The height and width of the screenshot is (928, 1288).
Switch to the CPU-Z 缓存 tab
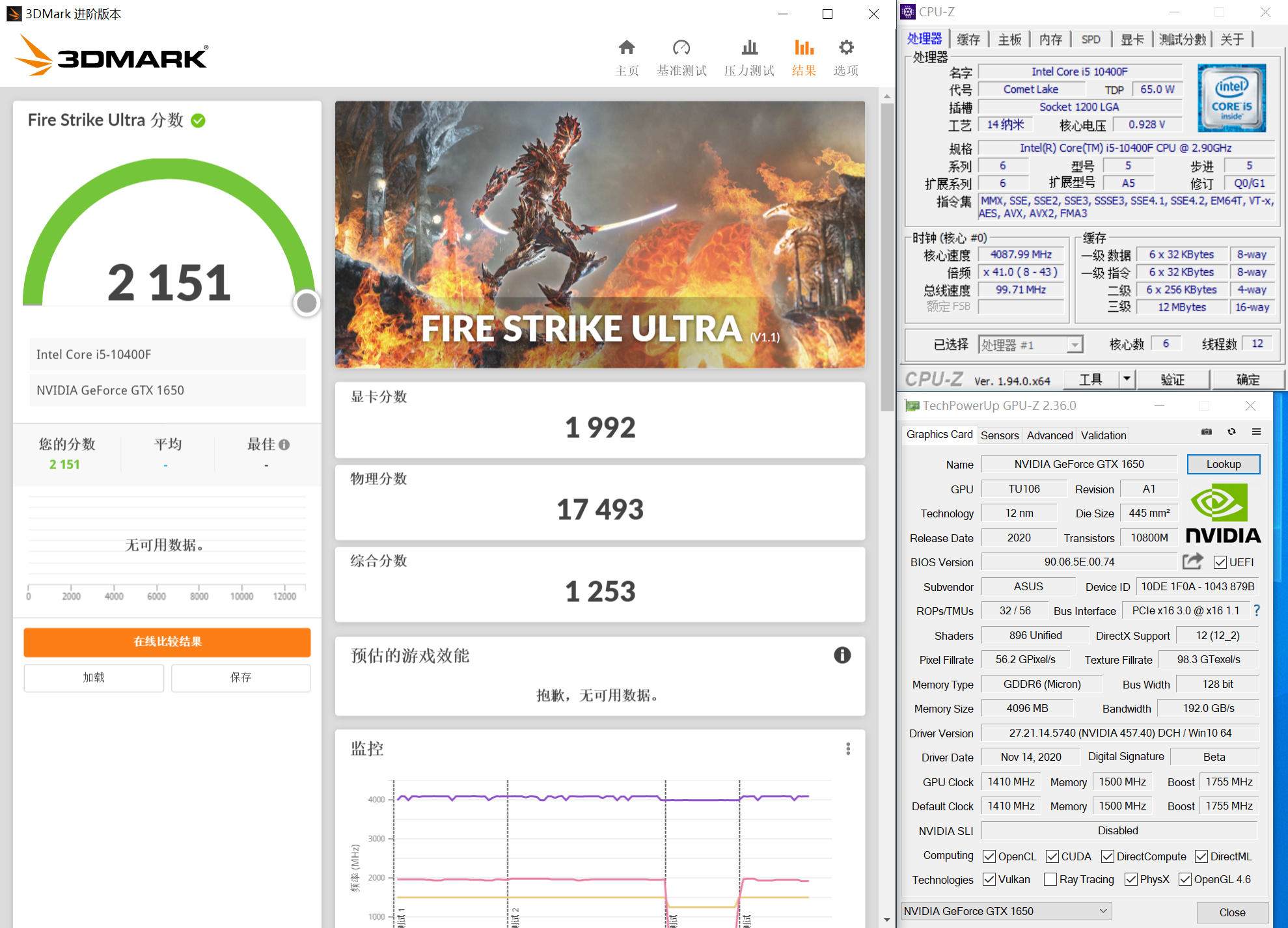pyautogui.click(x=968, y=40)
